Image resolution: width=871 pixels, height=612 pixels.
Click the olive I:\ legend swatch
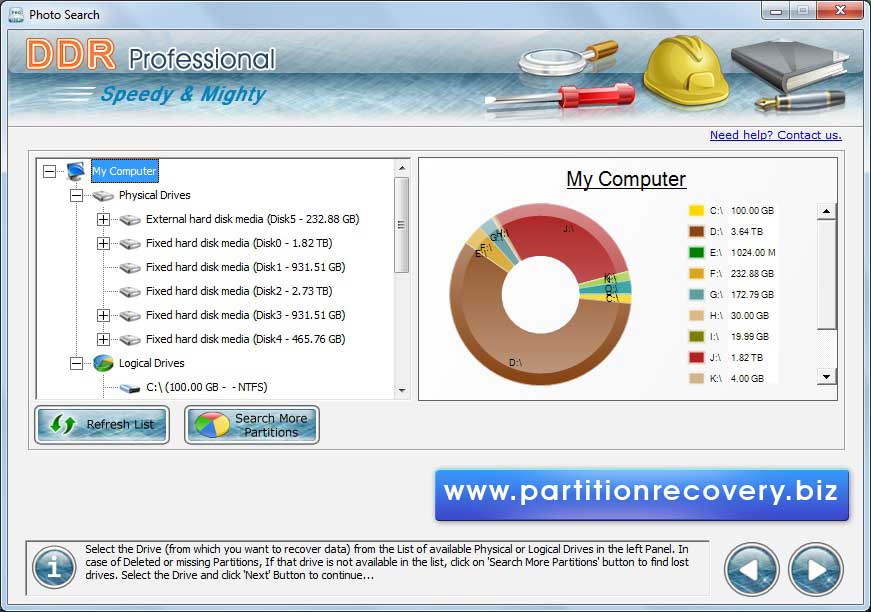click(x=696, y=337)
